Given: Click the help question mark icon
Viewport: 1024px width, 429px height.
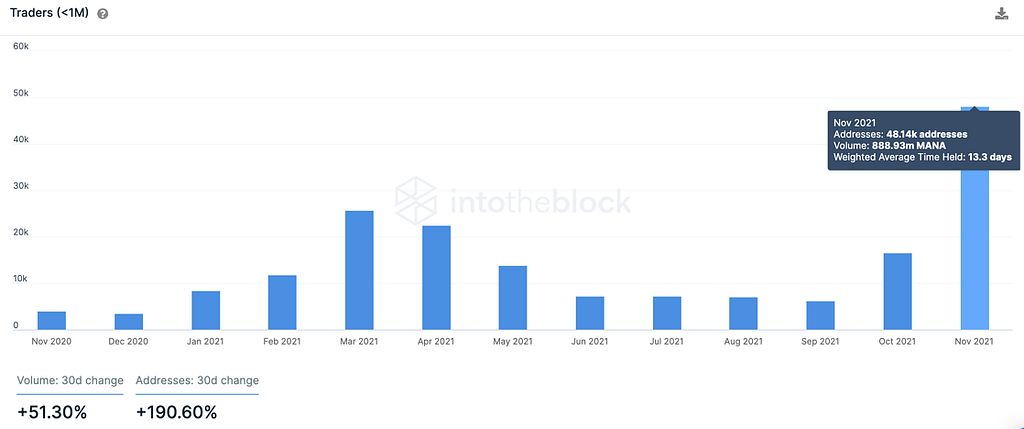Looking at the screenshot, I should [103, 14].
